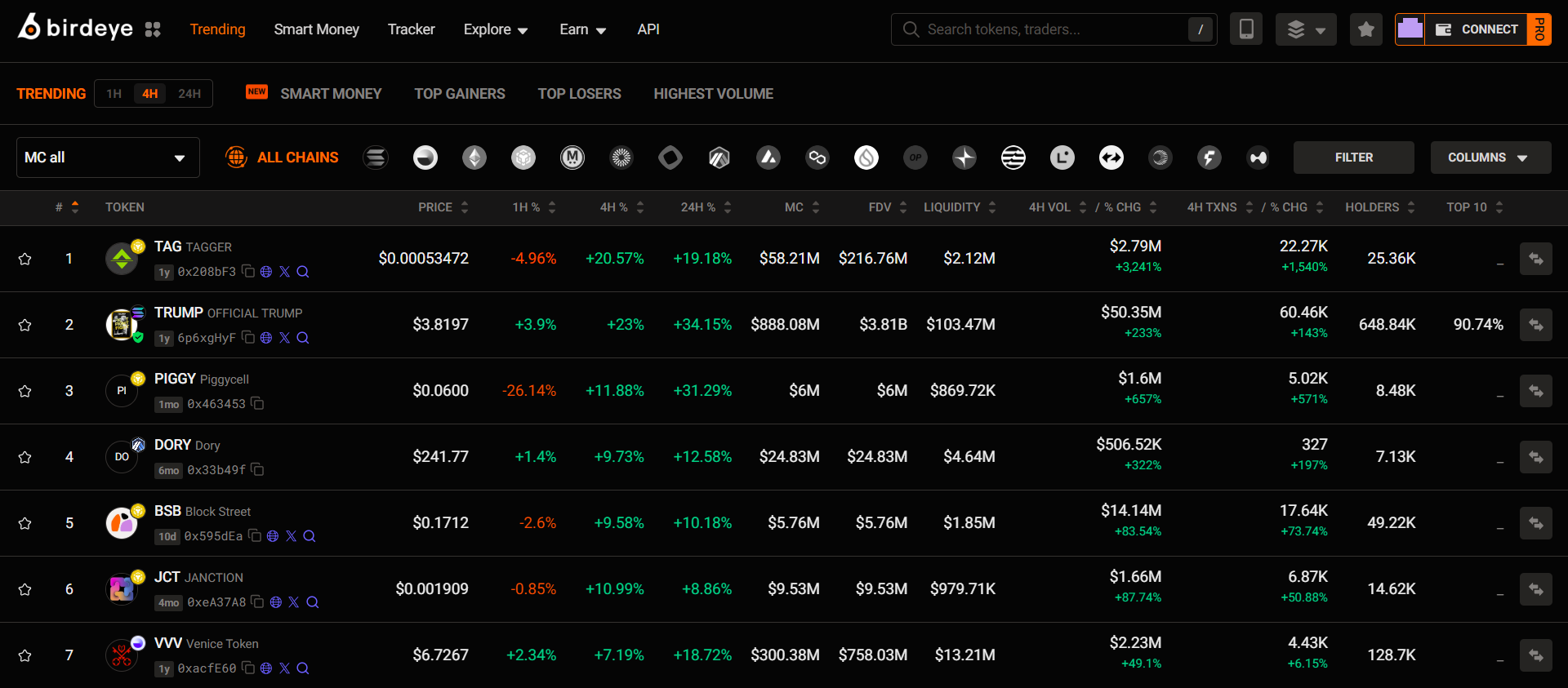Image resolution: width=1568 pixels, height=688 pixels.
Task: Favorite the PIGGY token star
Action: coord(25,391)
